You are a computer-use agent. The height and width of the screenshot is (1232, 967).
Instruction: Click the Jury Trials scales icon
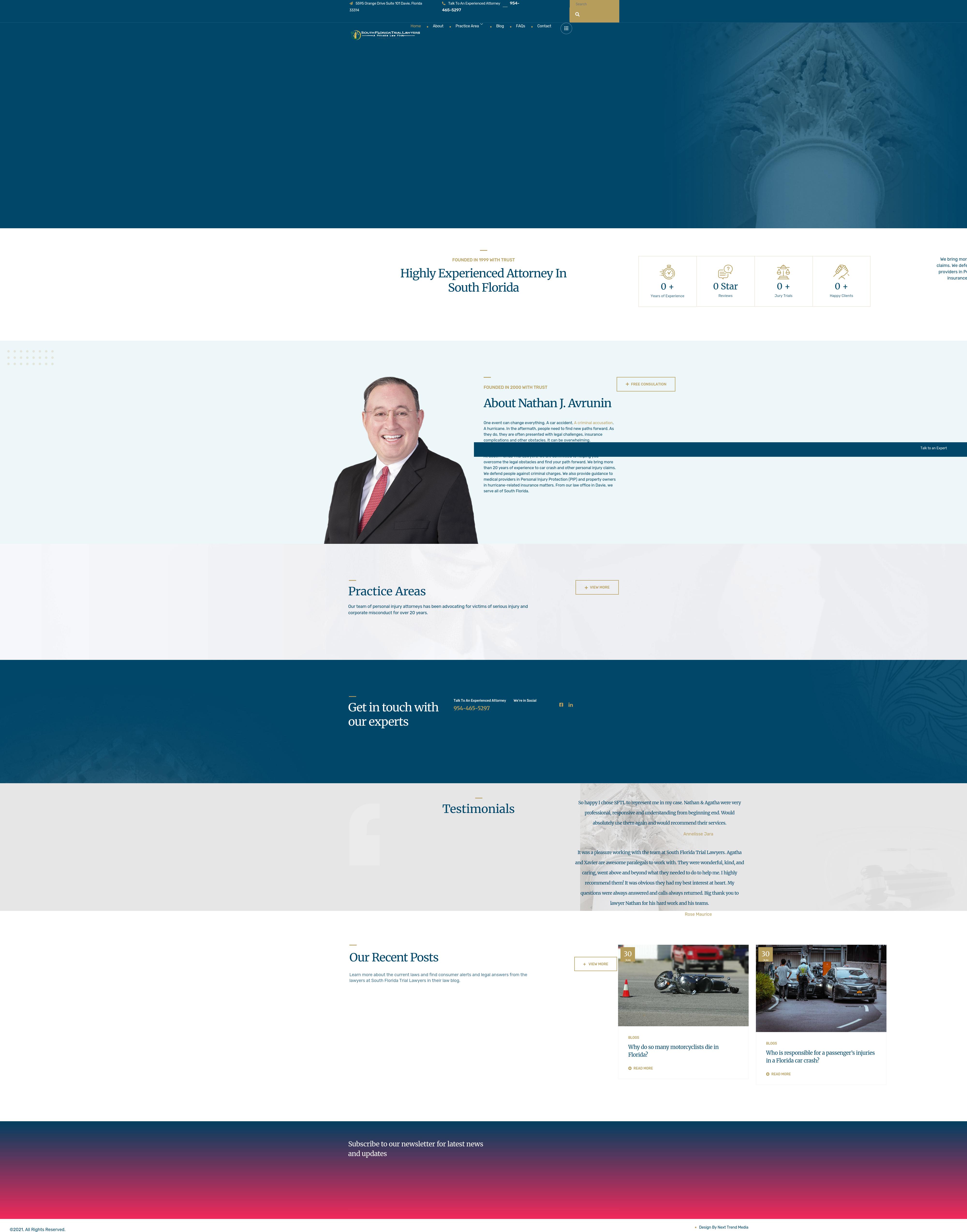pyautogui.click(x=783, y=272)
